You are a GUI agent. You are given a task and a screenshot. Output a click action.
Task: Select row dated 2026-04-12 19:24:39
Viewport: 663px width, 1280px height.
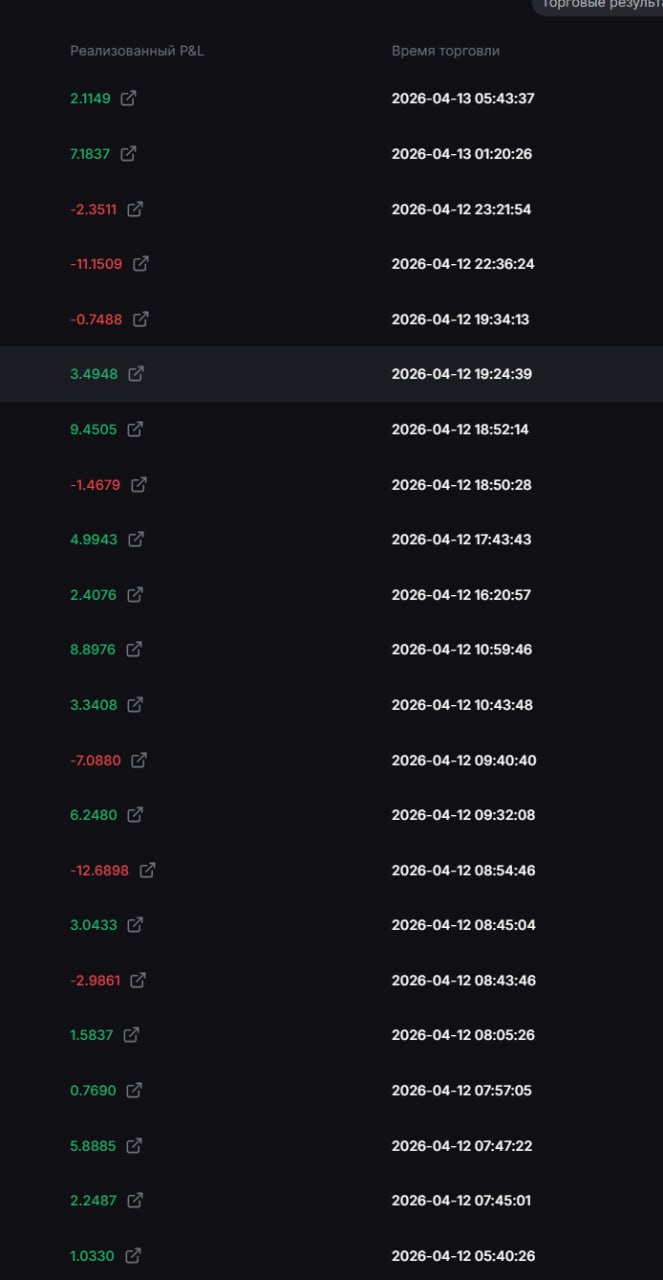tap(463, 374)
